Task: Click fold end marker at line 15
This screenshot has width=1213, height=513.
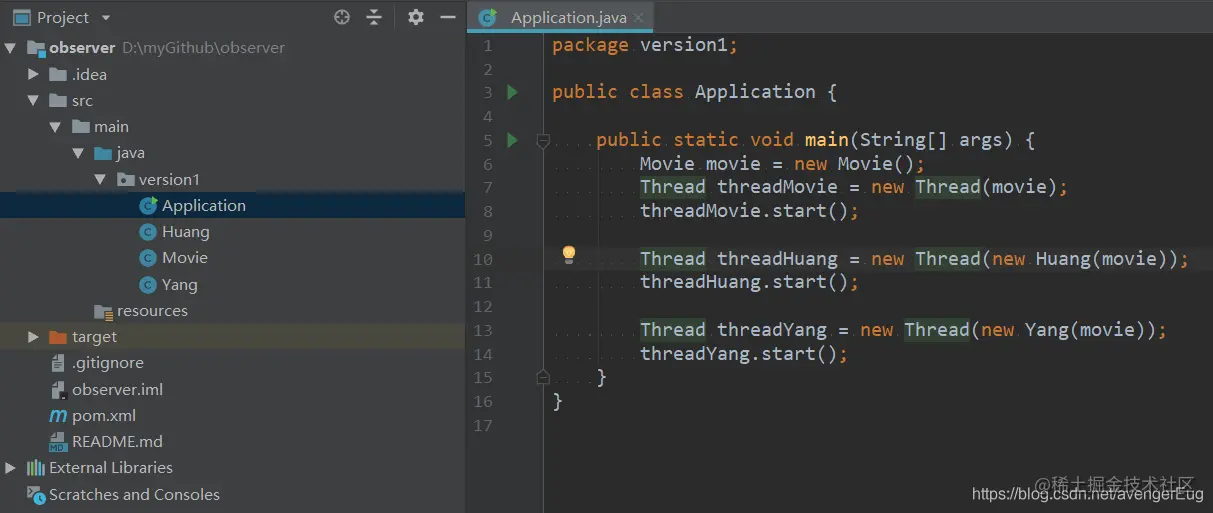Action: click(543, 377)
